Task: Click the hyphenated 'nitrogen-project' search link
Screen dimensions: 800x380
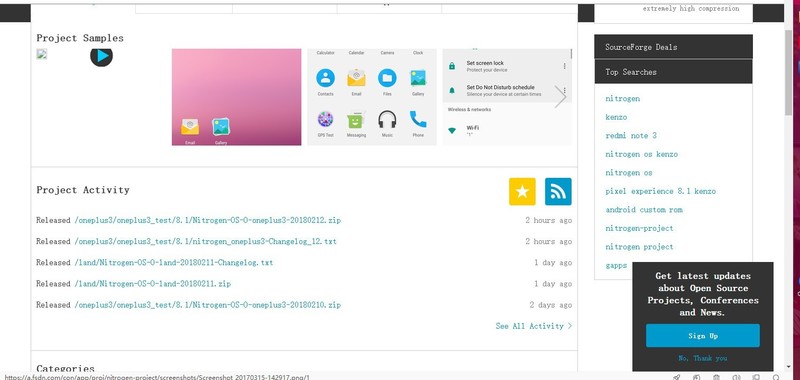Action: click(x=639, y=229)
